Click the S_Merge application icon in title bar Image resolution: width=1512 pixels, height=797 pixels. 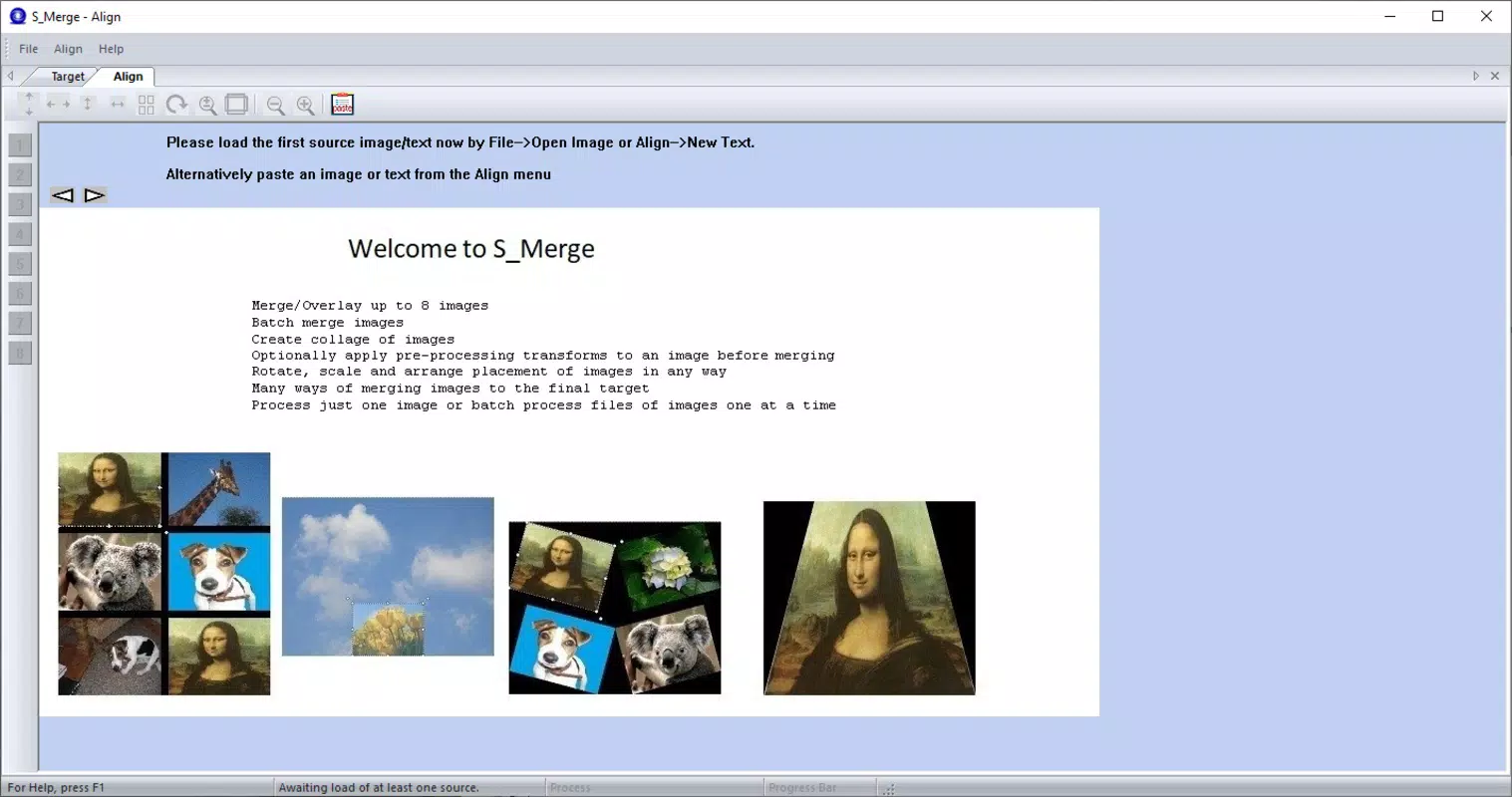17,16
